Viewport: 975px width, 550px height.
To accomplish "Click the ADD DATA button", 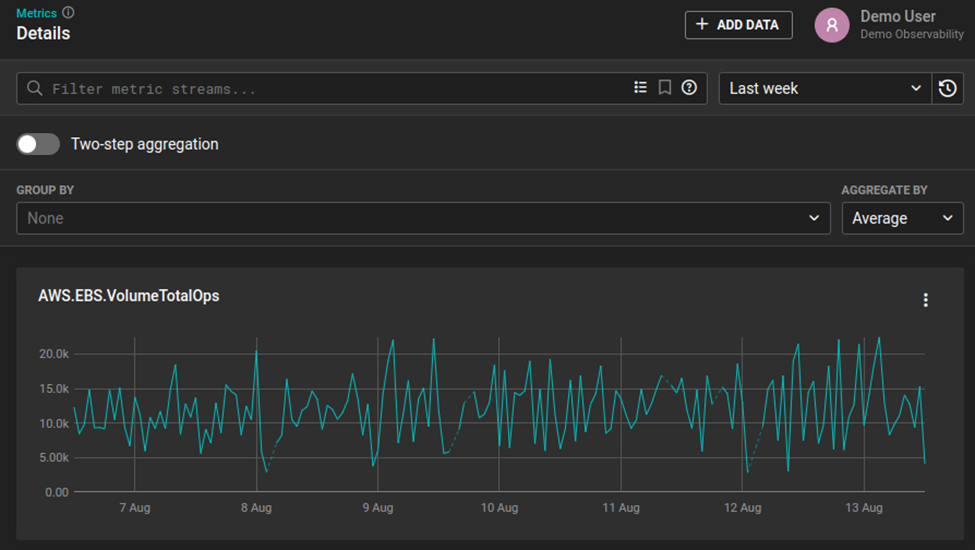I will 739,25.
